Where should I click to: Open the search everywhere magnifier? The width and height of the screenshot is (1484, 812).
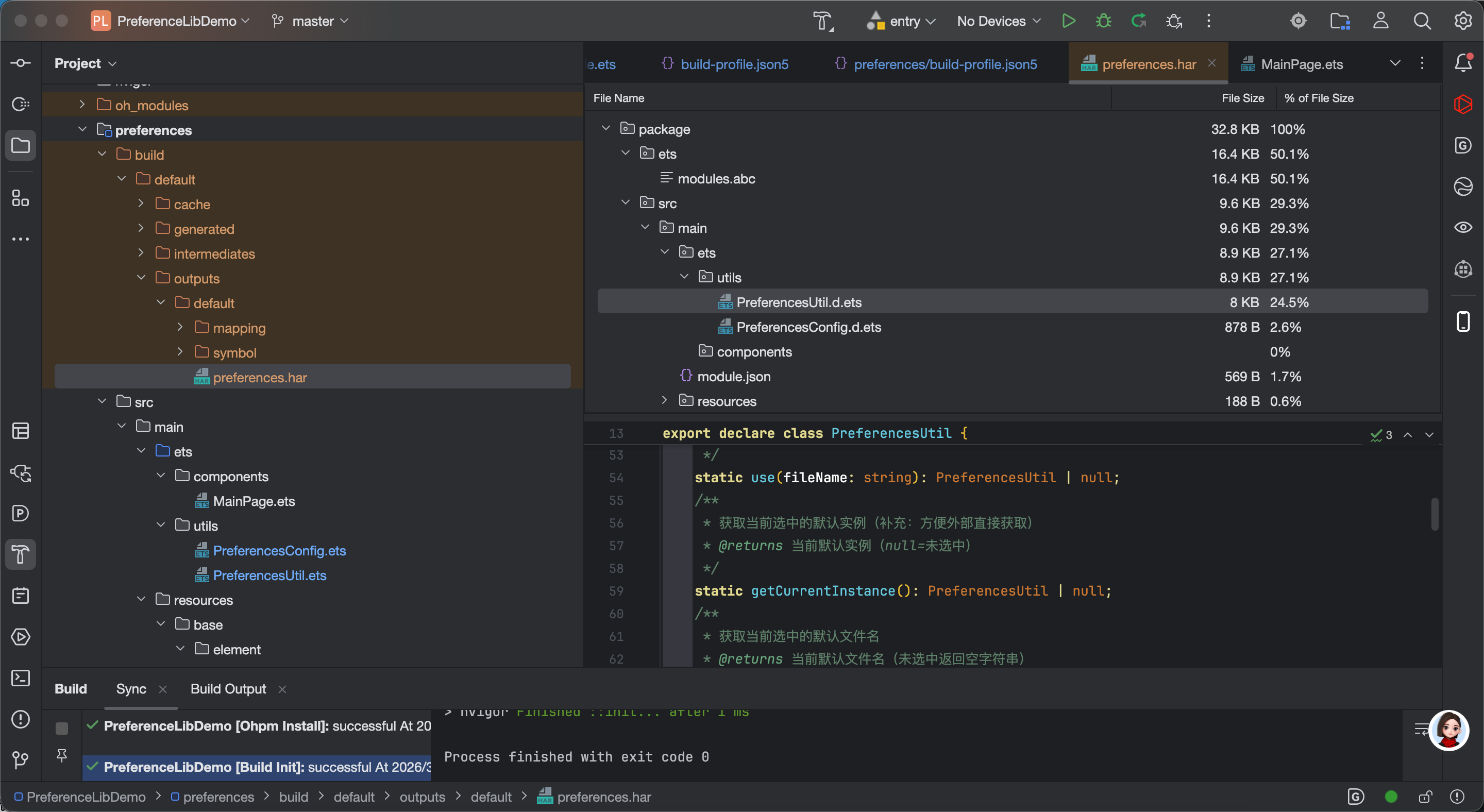(1422, 21)
